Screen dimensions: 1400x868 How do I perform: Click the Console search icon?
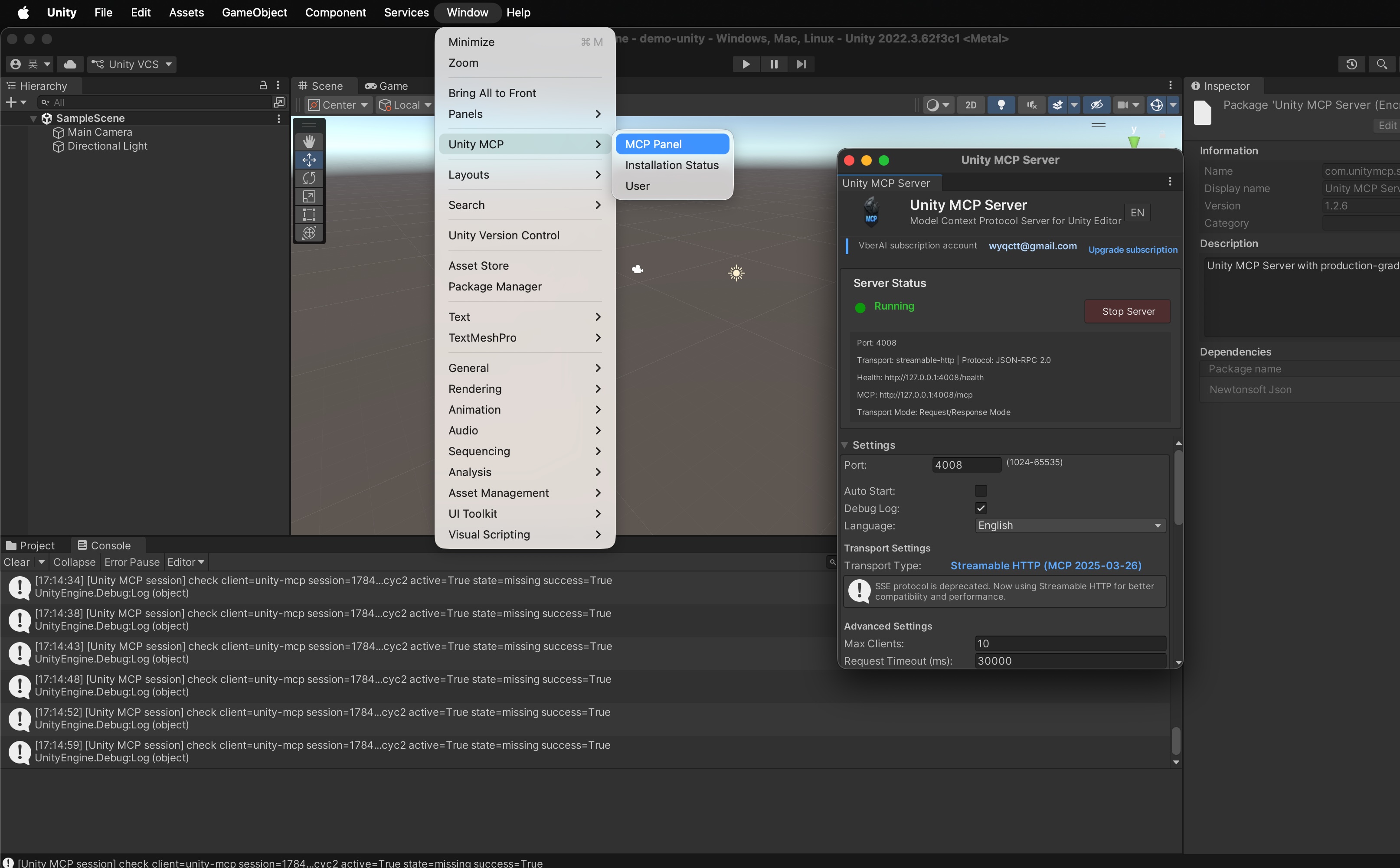(833, 562)
